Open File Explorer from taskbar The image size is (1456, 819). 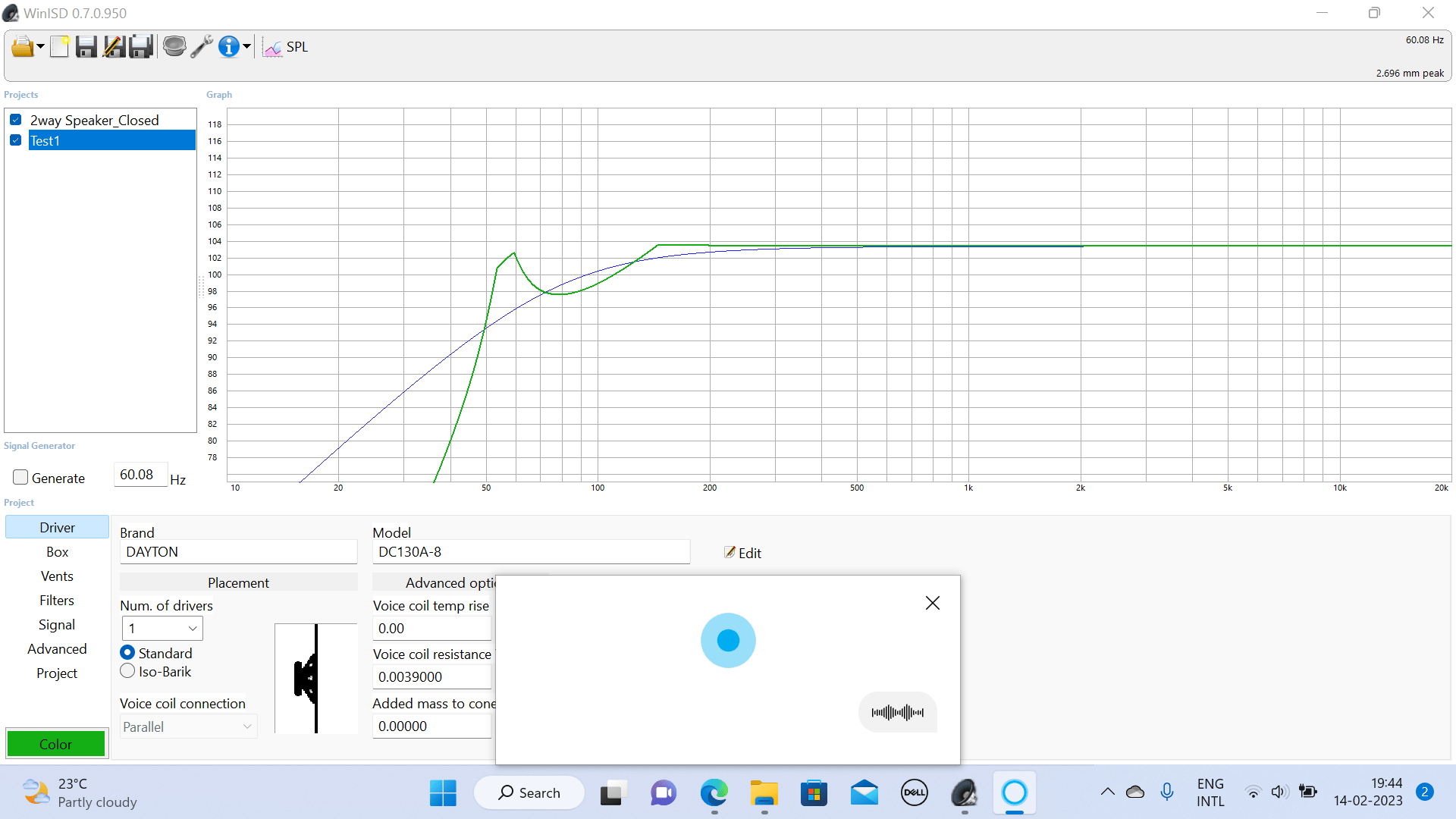click(764, 793)
